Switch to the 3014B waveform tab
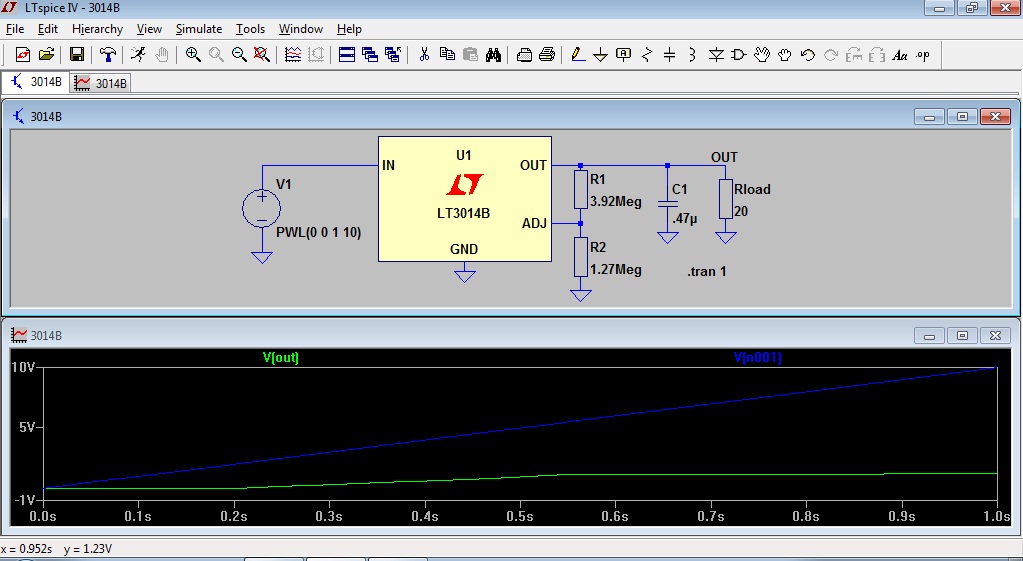1023x561 pixels. tap(100, 83)
